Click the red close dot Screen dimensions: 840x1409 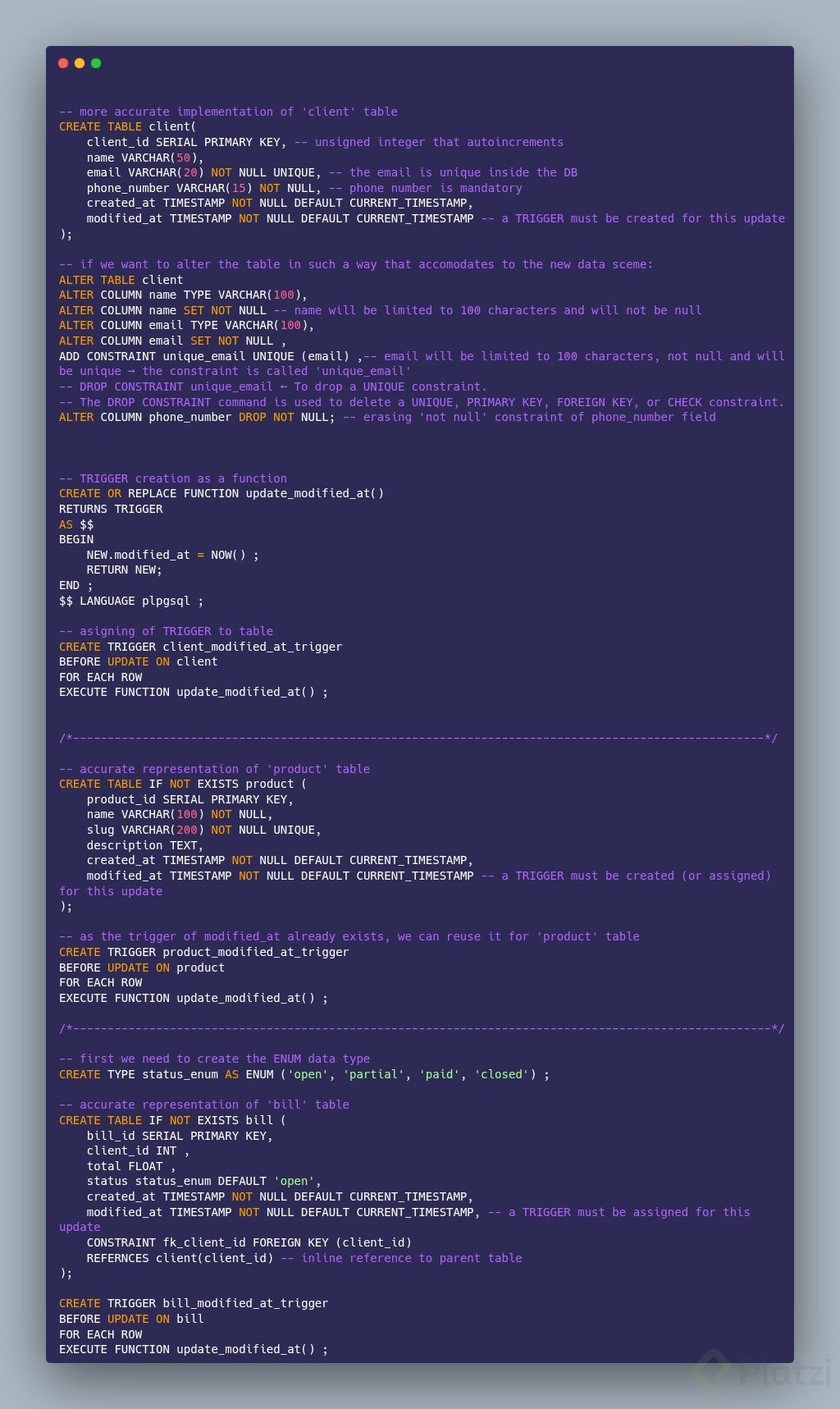coord(63,63)
